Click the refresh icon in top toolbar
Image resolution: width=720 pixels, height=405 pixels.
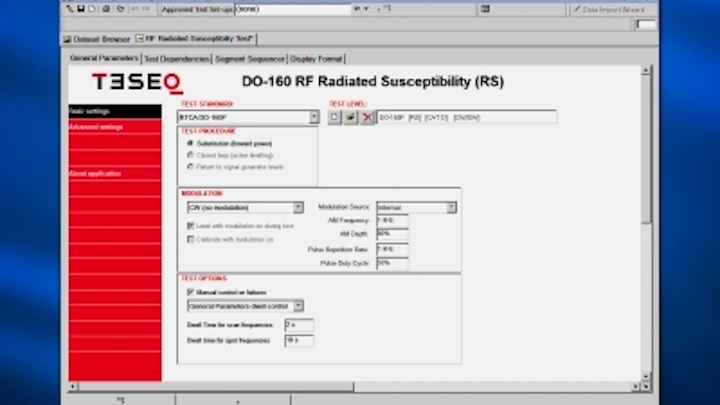[x=120, y=9]
